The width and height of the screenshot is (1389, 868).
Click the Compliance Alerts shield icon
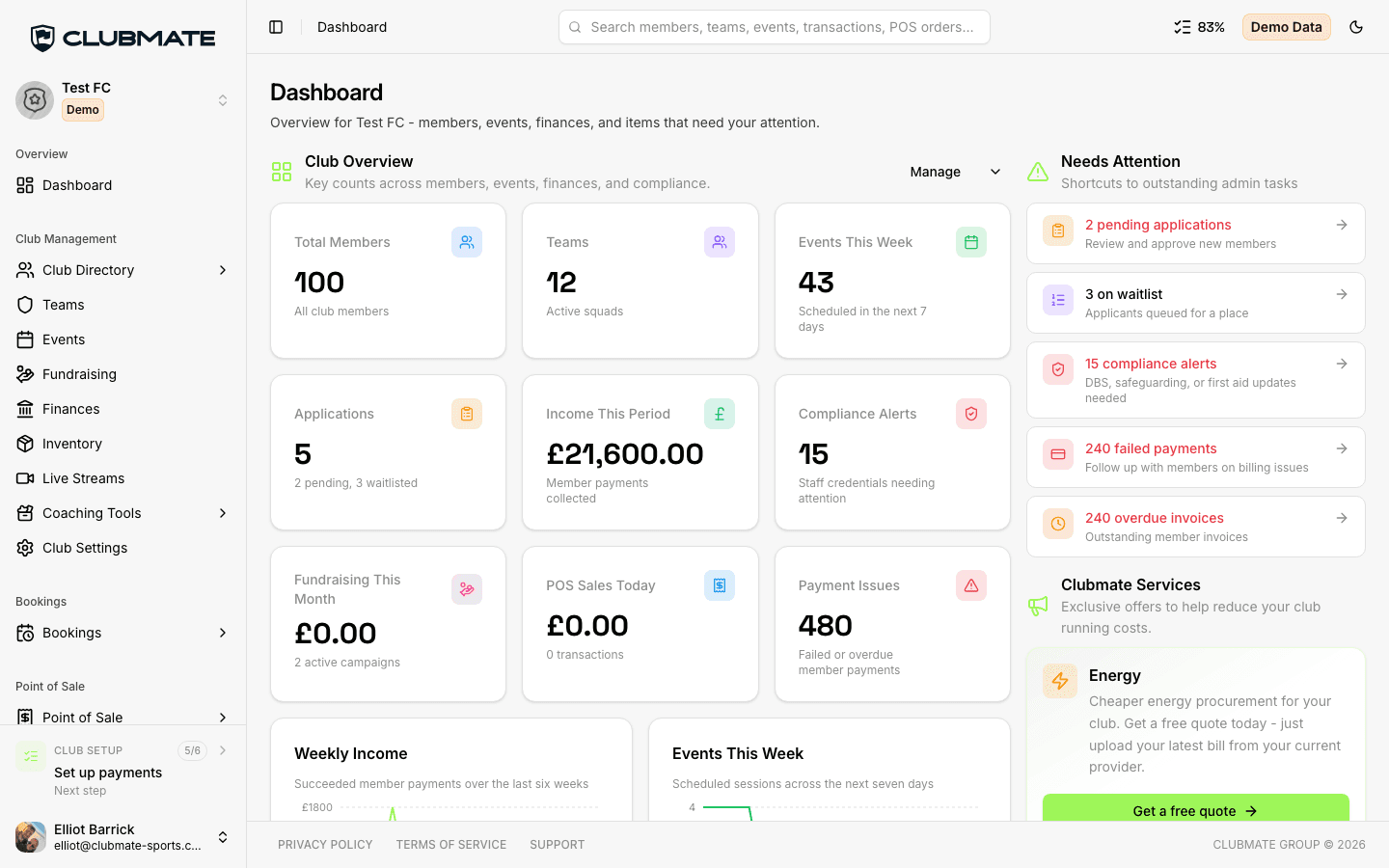click(x=971, y=414)
